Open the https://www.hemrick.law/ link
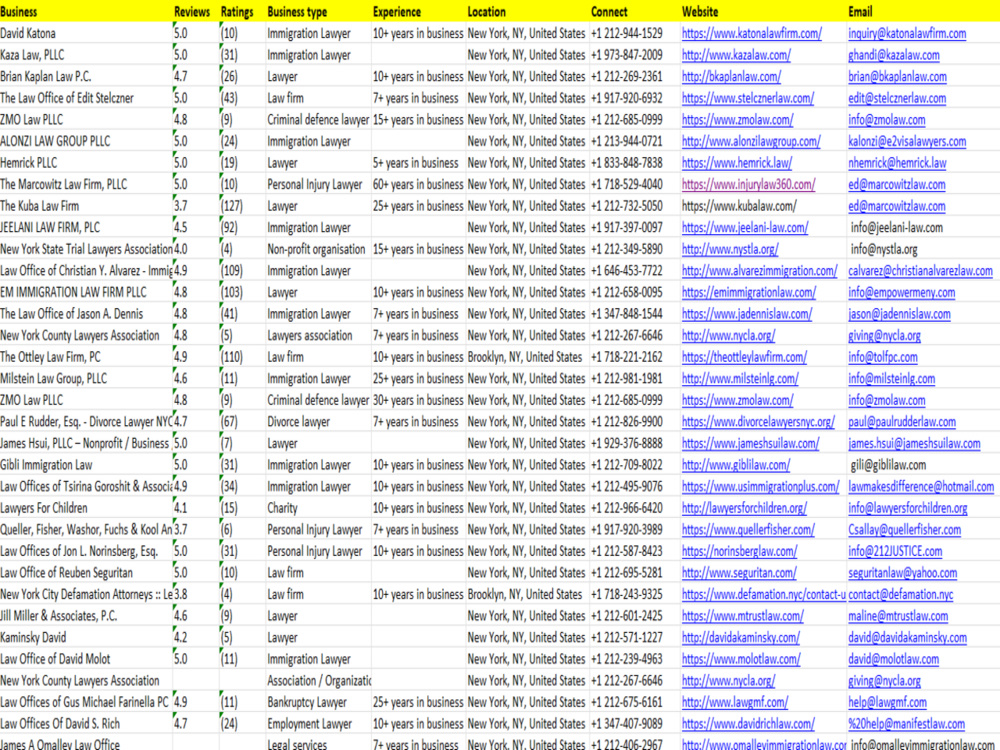 point(737,163)
